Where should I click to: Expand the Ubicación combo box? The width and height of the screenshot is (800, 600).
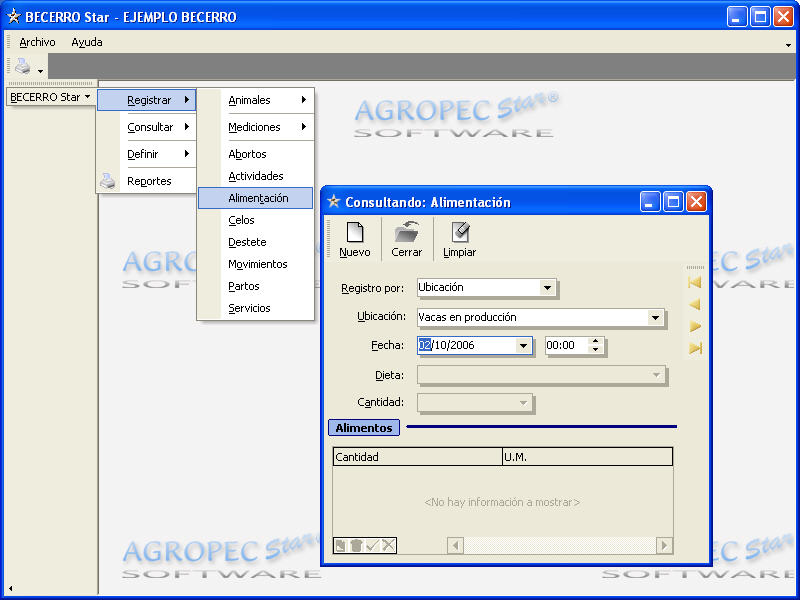click(655, 317)
